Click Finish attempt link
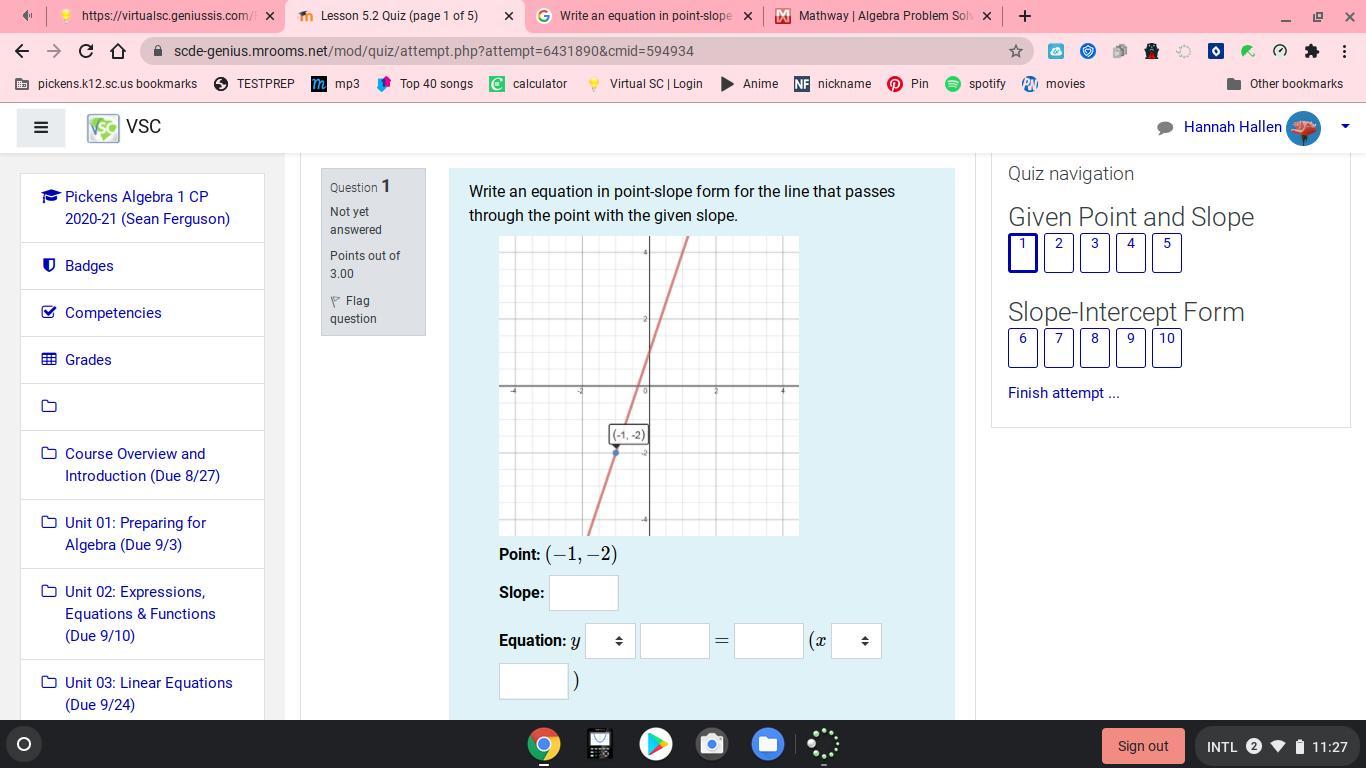The height and width of the screenshot is (768, 1366). [x=1064, y=393]
